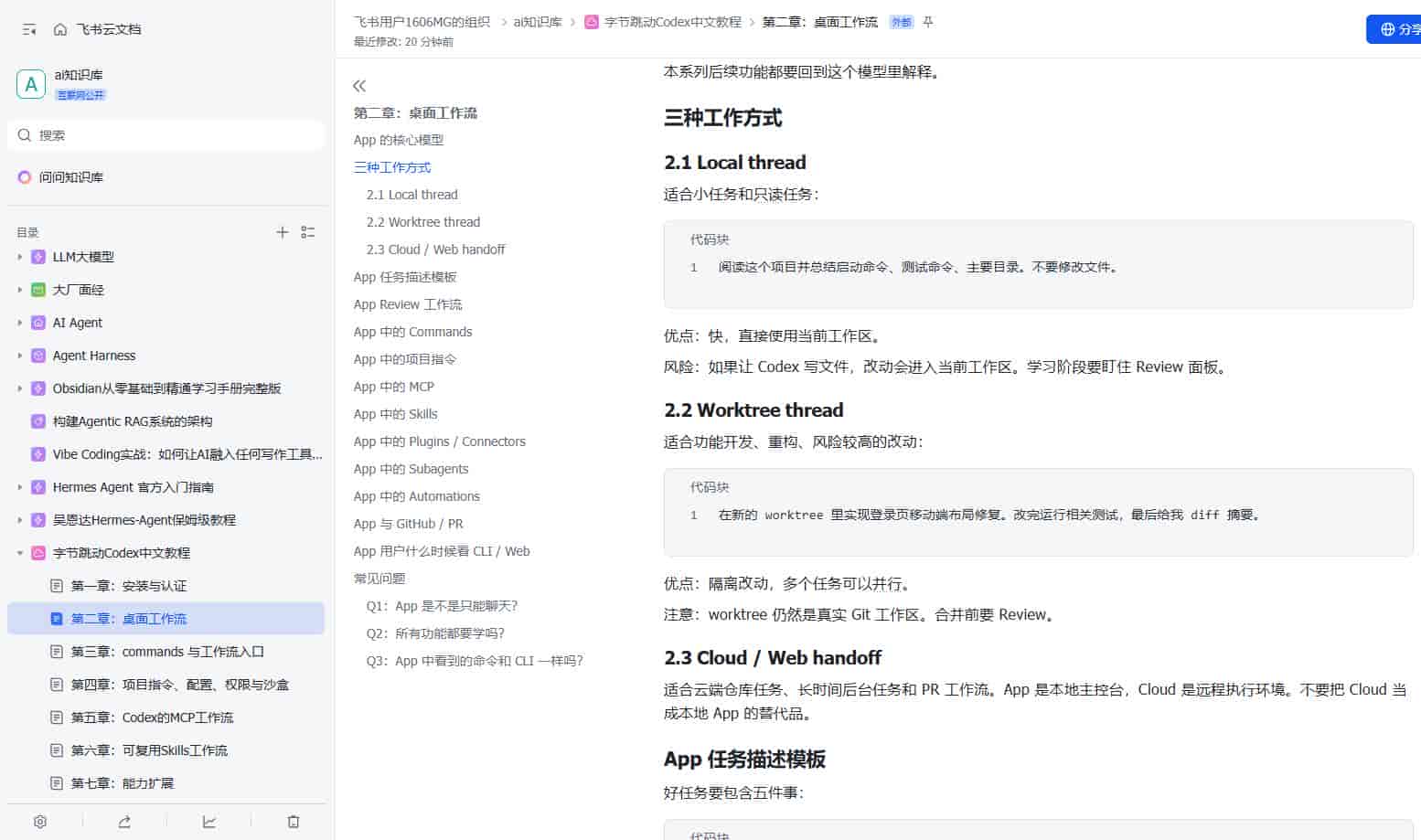Expand the Agent Harness tree node
1421x840 pixels.
pyautogui.click(x=20, y=356)
